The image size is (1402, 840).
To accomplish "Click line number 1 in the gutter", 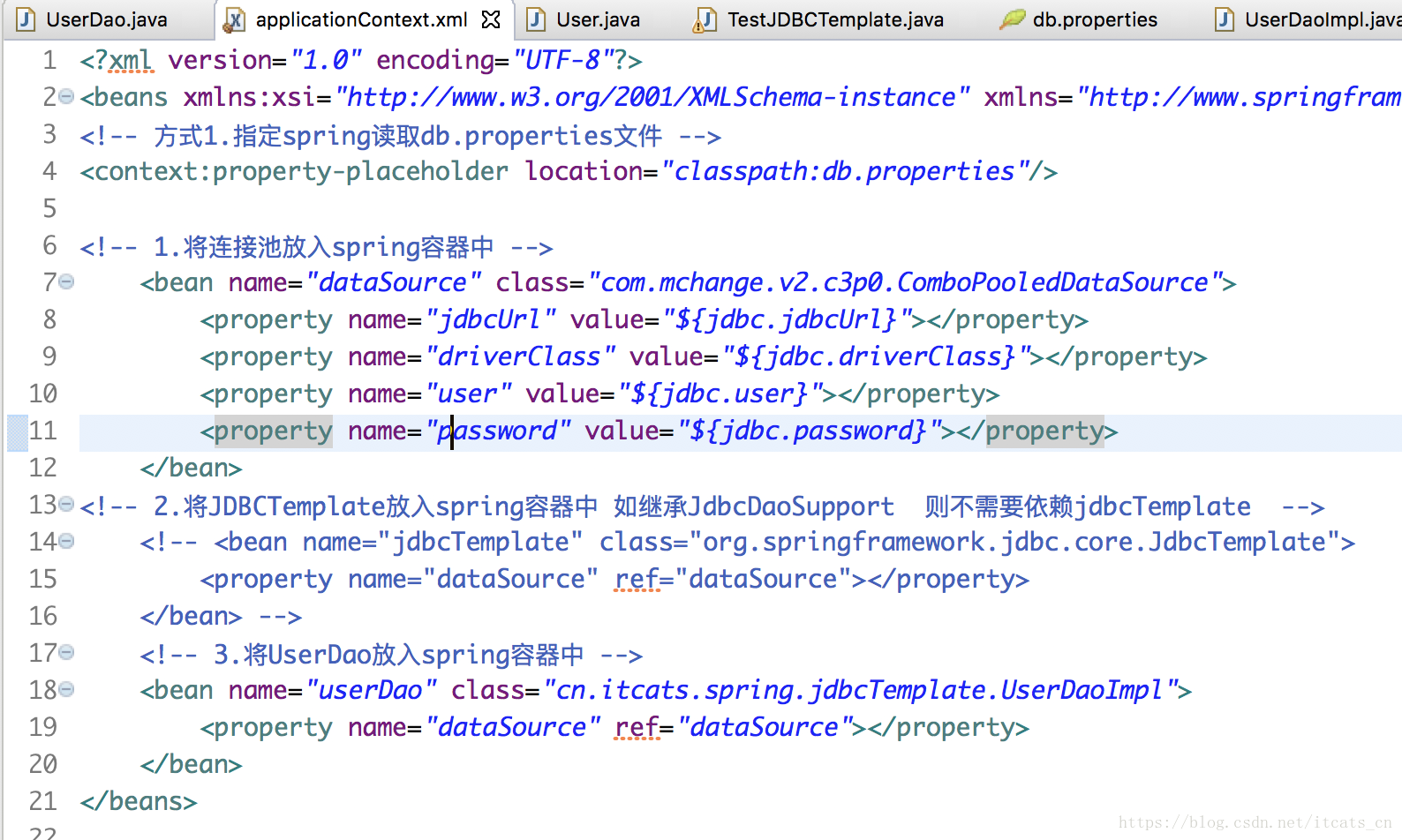I will [49, 60].
